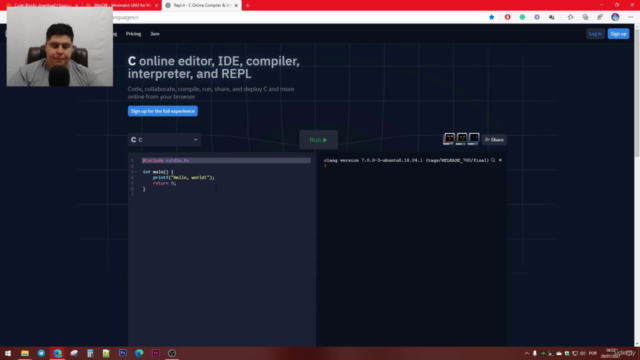Click the 'int main() {' code line
Viewport: 640px width, 360px height.
click(x=158, y=172)
